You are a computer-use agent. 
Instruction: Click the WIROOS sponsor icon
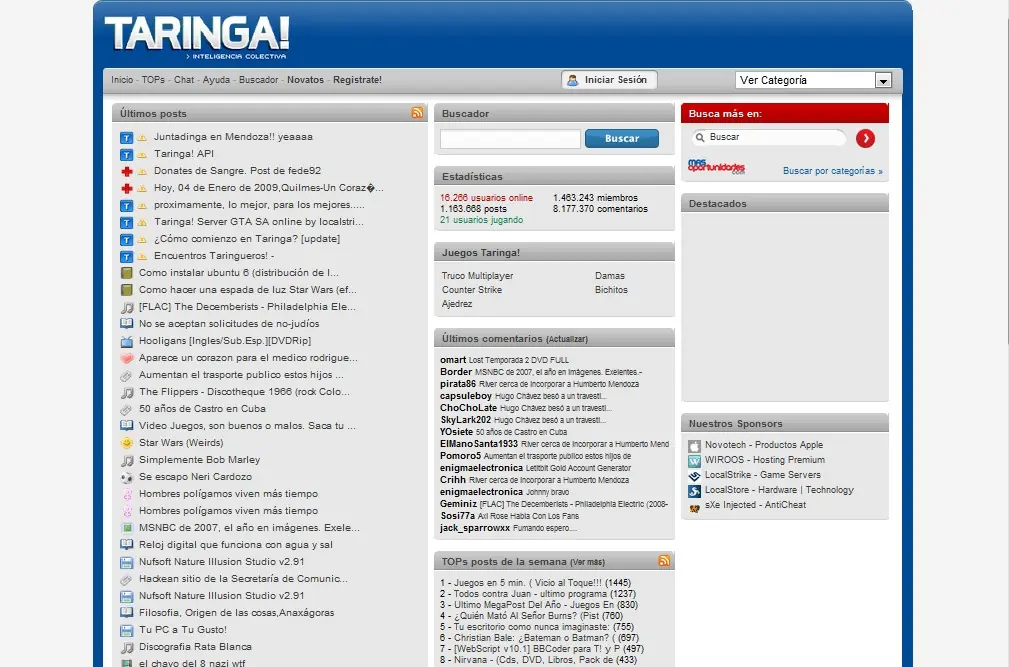694,461
